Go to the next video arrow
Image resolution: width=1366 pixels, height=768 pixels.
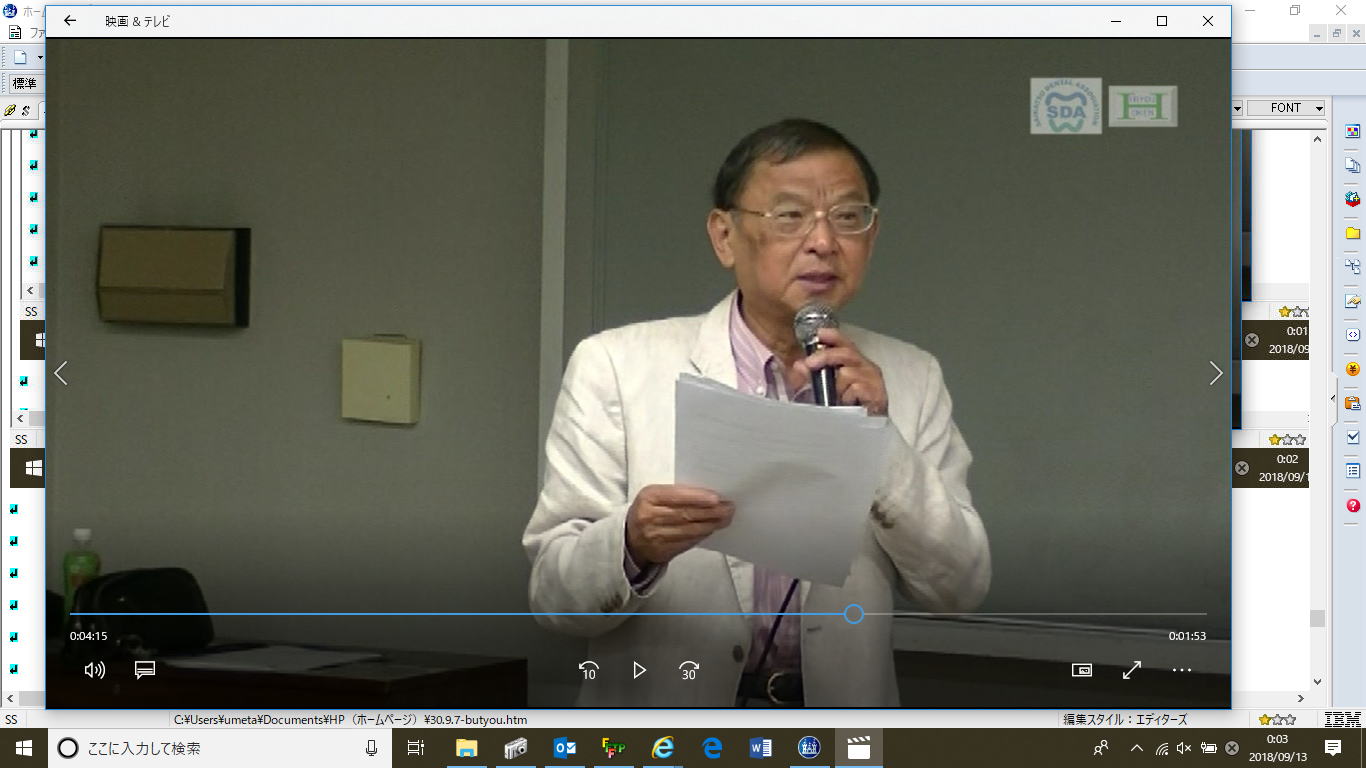1215,373
